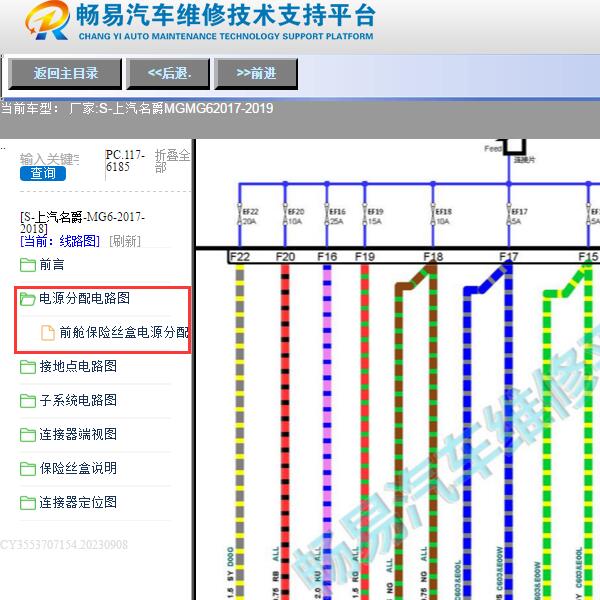Click the 返回主目录 button
This screenshot has width=600, height=600.
point(65,73)
